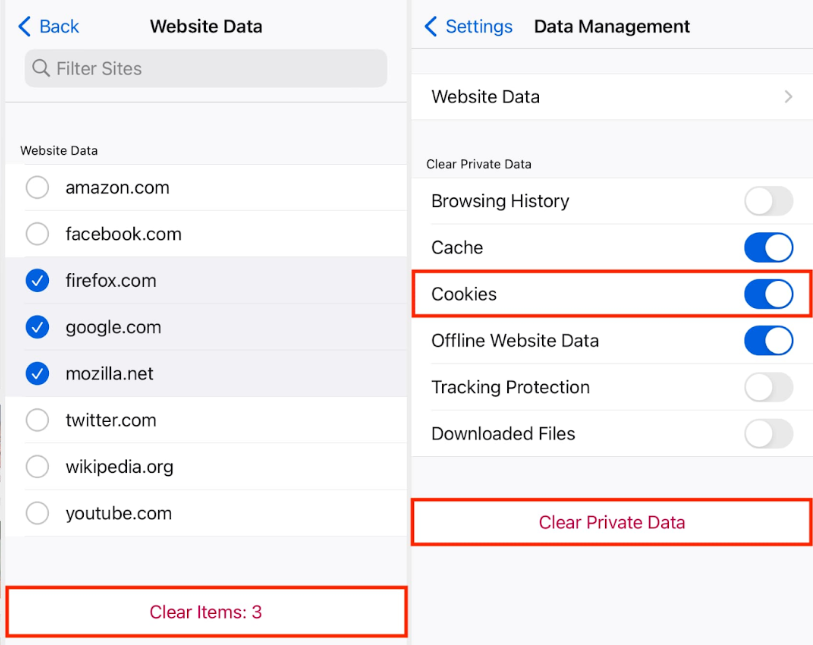813x645 pixels.
Task: Click the magnifier icon in Filter Sites
Action: 41,69
